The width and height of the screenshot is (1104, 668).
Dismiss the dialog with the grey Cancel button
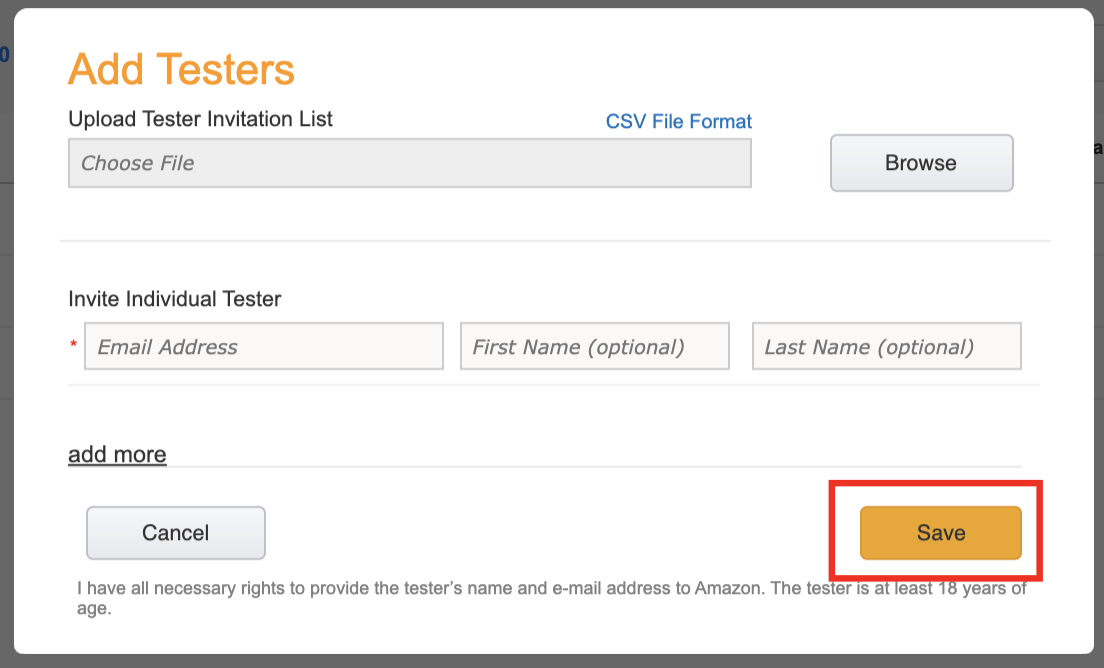pyautogui.click(x=176, y=533)
